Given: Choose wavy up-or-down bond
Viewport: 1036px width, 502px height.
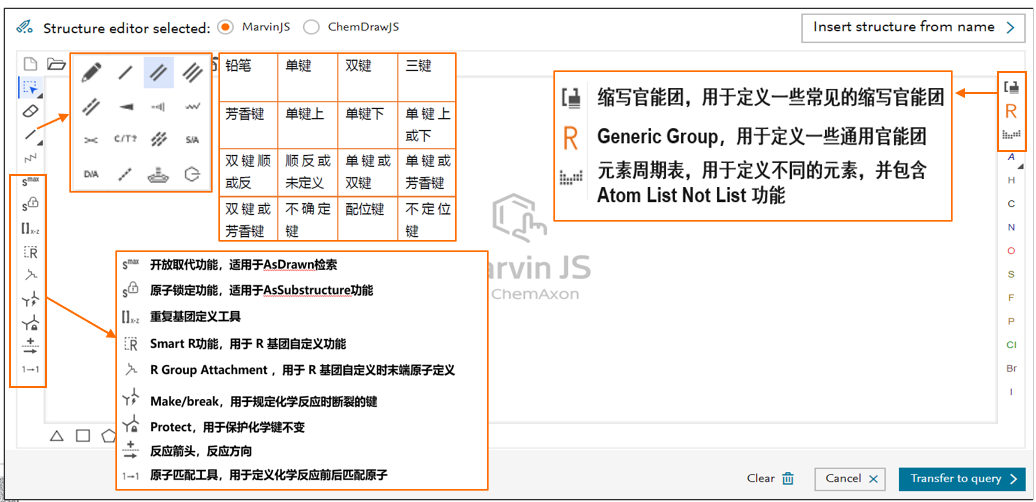Looking at the screenshot, I should click(192, 106).
